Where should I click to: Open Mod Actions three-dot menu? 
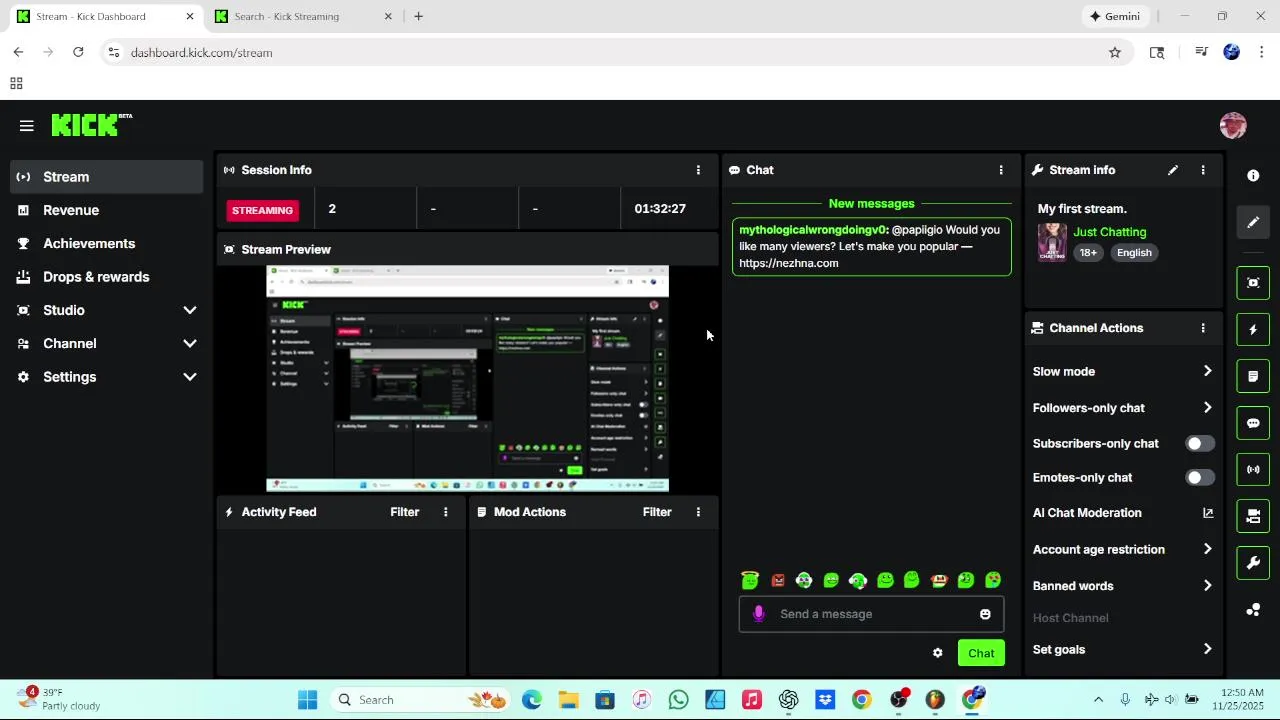[x=698, y=512]
